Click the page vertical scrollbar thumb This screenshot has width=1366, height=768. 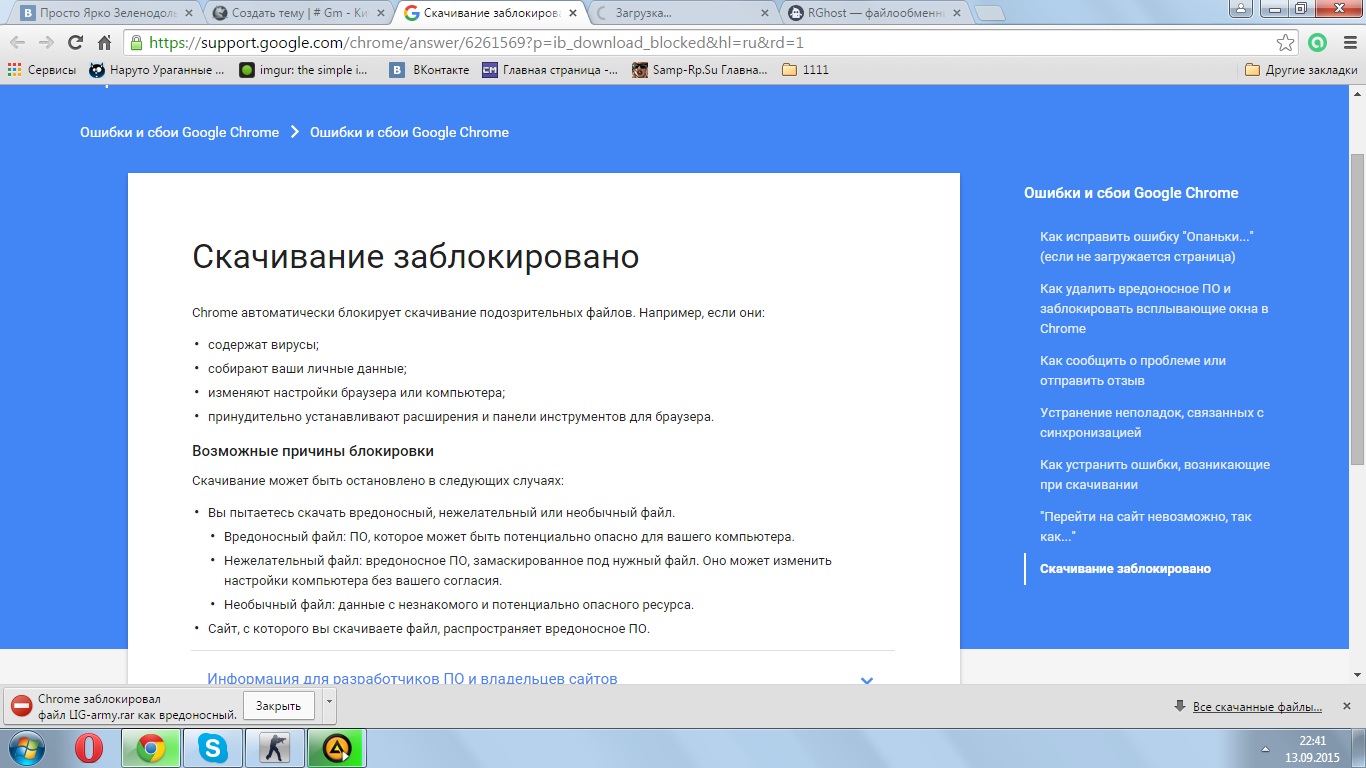pos(1357,309)
